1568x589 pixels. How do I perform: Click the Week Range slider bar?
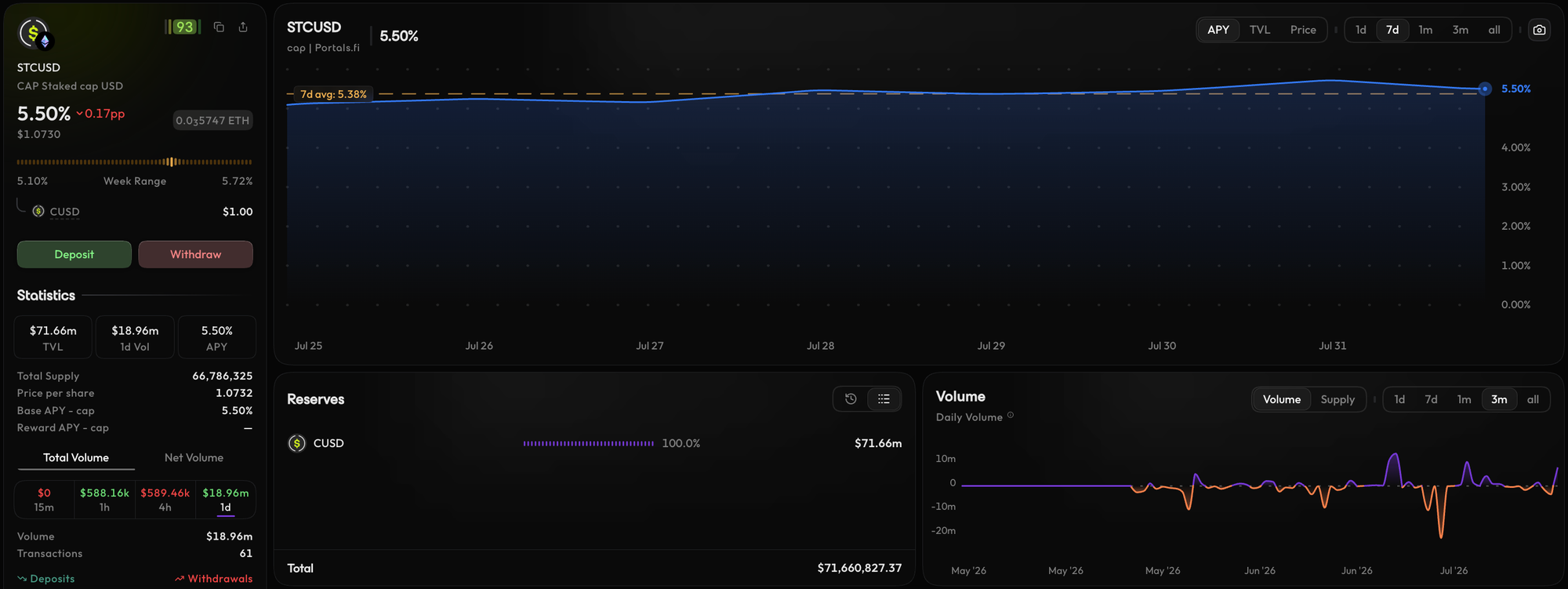135,162
